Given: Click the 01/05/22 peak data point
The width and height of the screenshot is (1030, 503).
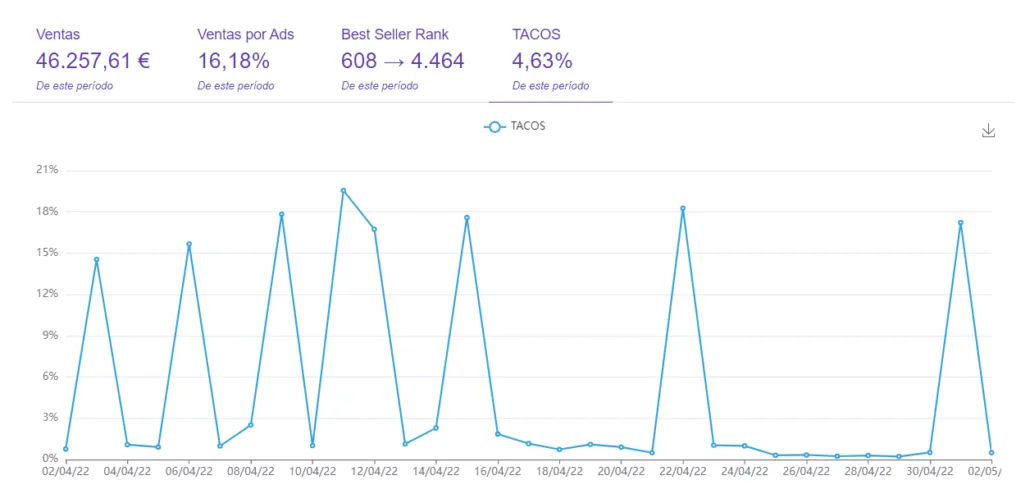Looking at the screenshot, I should tap(960, 223).
